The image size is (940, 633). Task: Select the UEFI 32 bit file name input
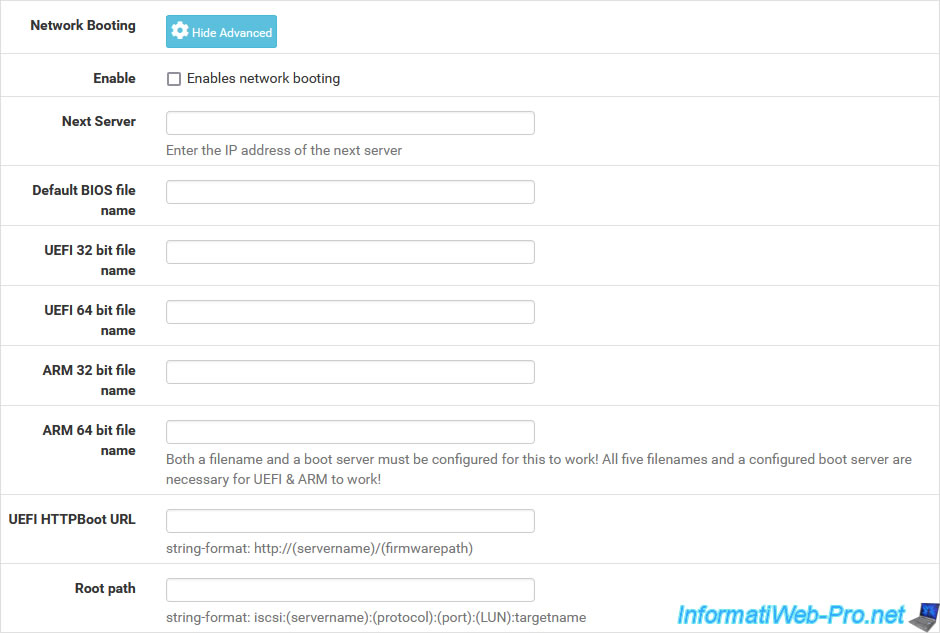pos(350,252)
